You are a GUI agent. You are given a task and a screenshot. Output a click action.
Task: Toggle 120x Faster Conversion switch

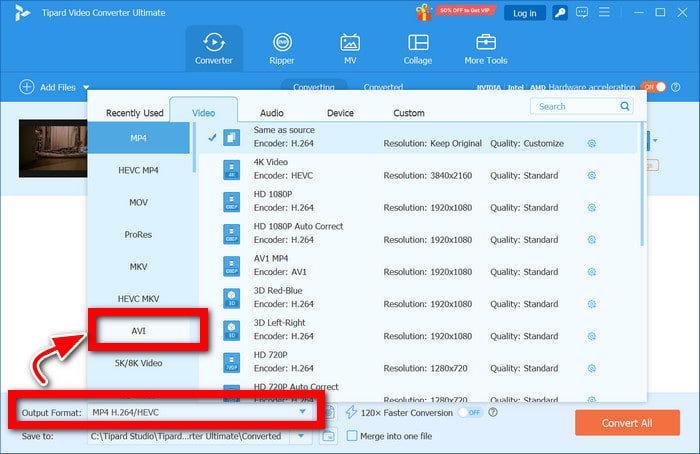click(x=471, y=412)
